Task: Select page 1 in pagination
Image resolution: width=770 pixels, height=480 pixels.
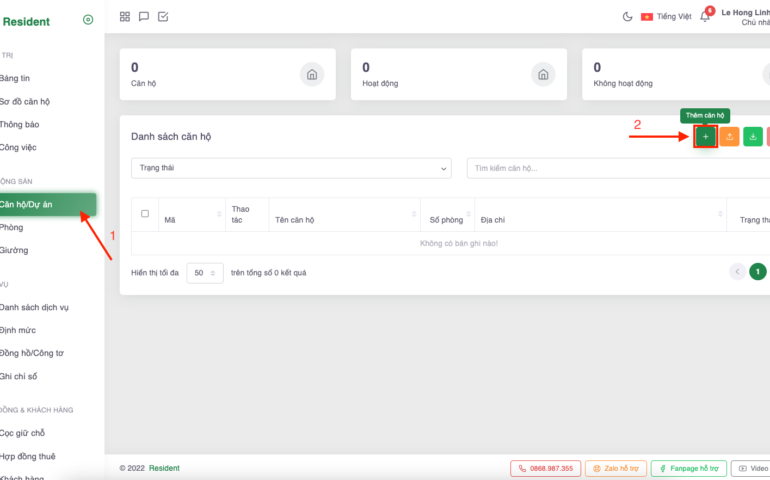Action: coord(758,271)
